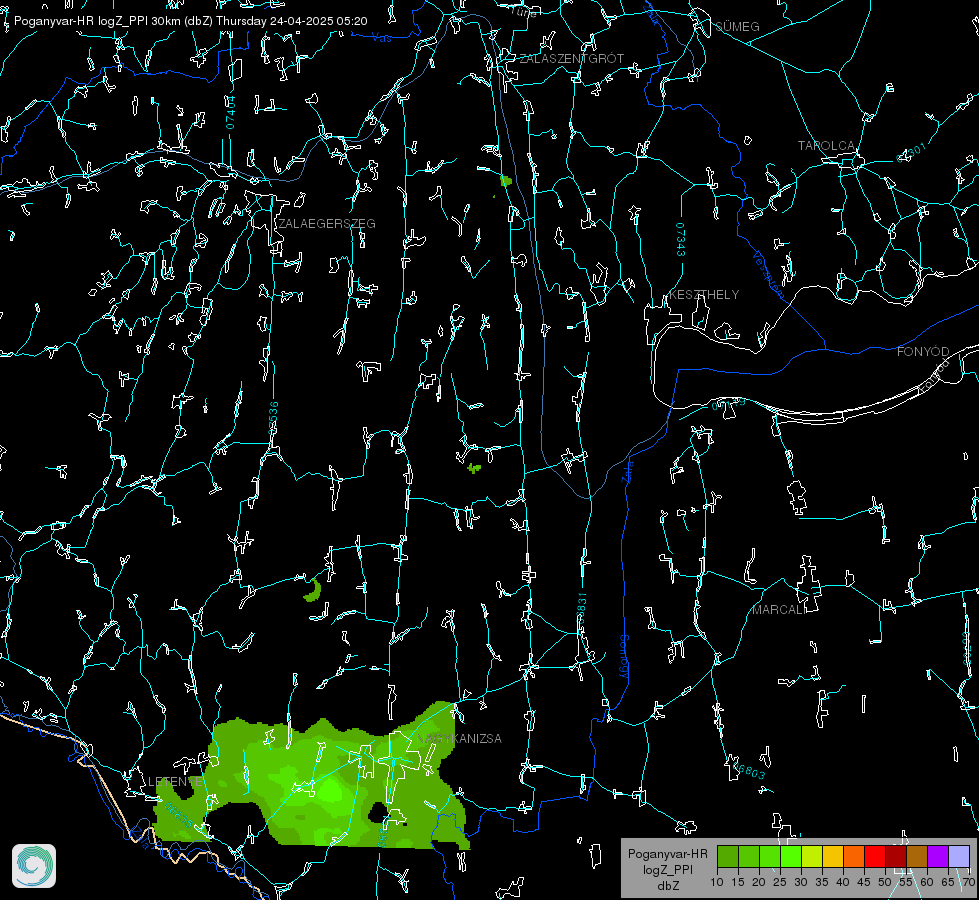Select the FONYÓD town label
This screenshot has width=979, height=900.
pyautogui.click(x=923, y=352)
